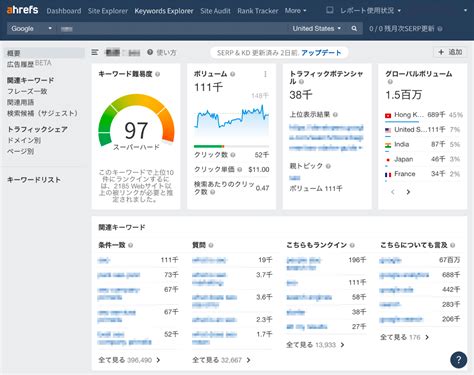Click the info icon next to 親トピック
Viewport: 474px width, 375px height.
[x=328, y=166]
